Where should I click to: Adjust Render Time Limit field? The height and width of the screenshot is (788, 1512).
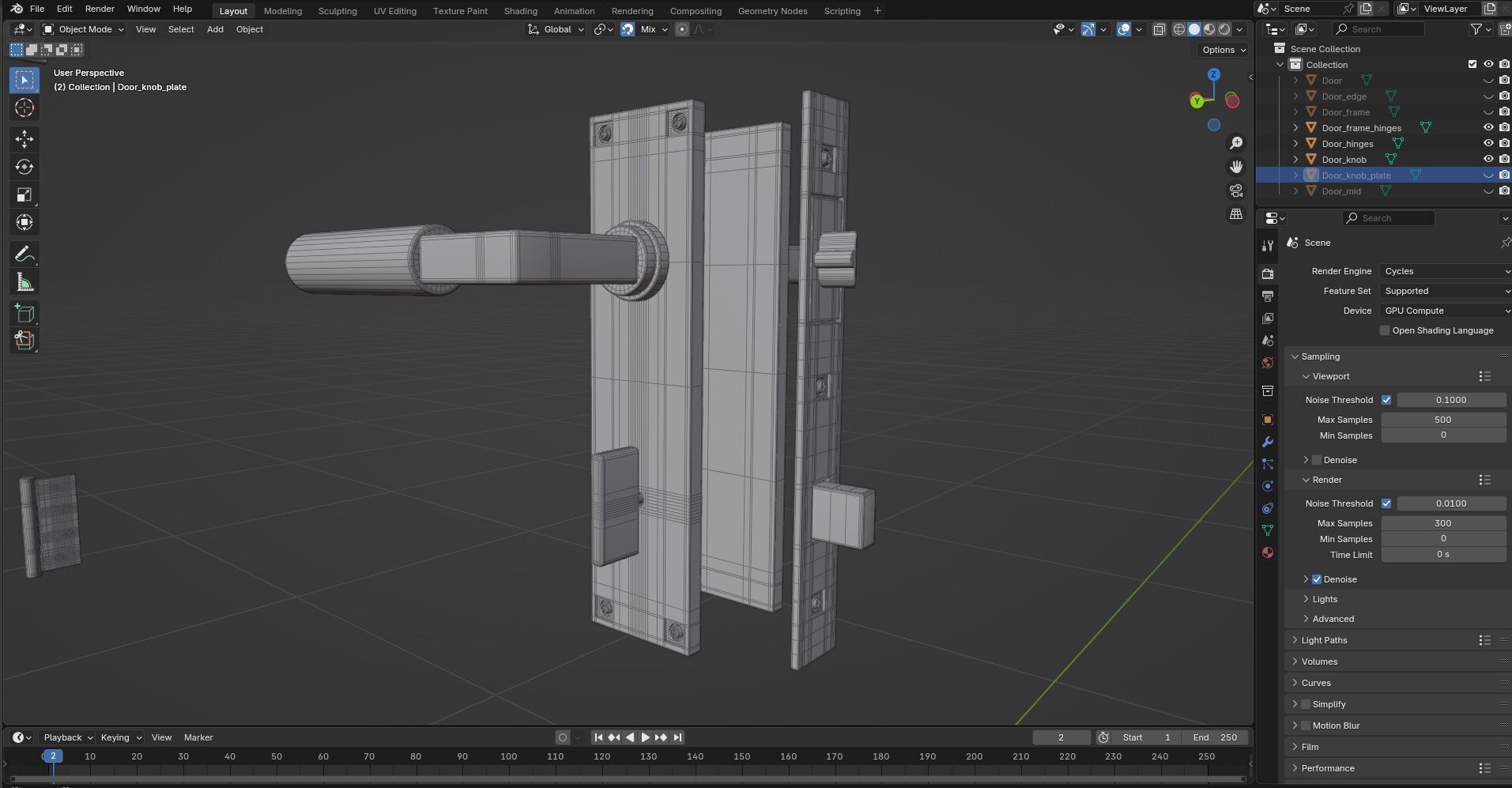1443,554
